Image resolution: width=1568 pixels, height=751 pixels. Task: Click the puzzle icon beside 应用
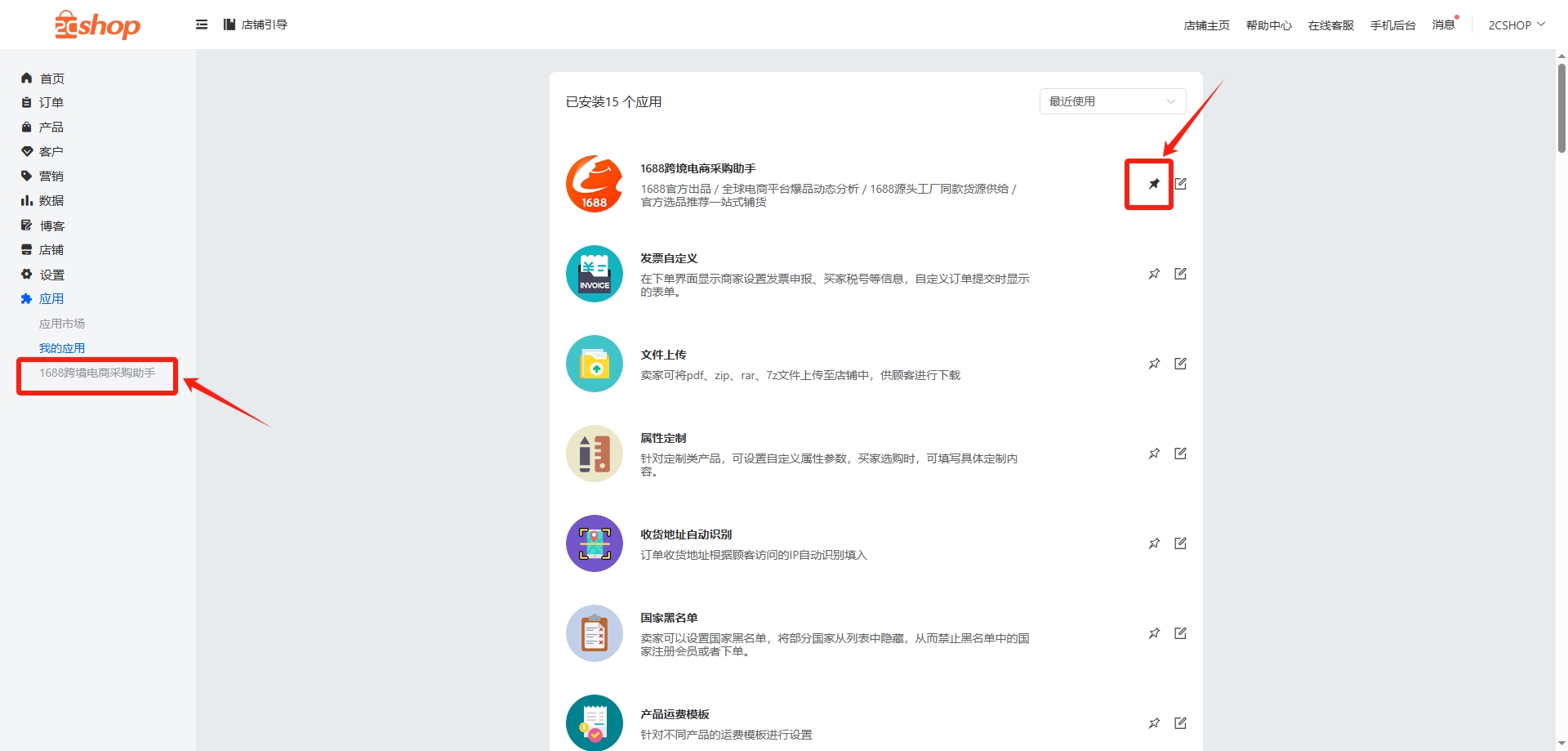tap(26, 298)
